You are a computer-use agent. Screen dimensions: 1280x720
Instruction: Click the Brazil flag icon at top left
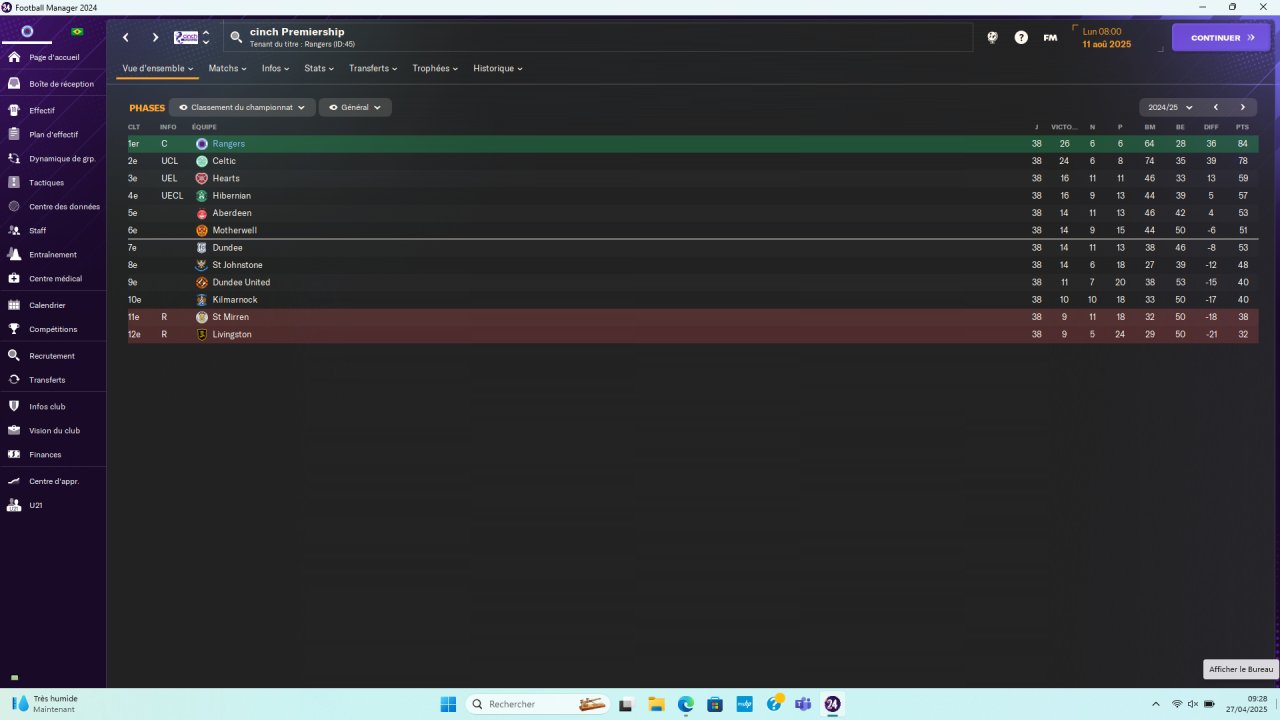click(77, 32)
